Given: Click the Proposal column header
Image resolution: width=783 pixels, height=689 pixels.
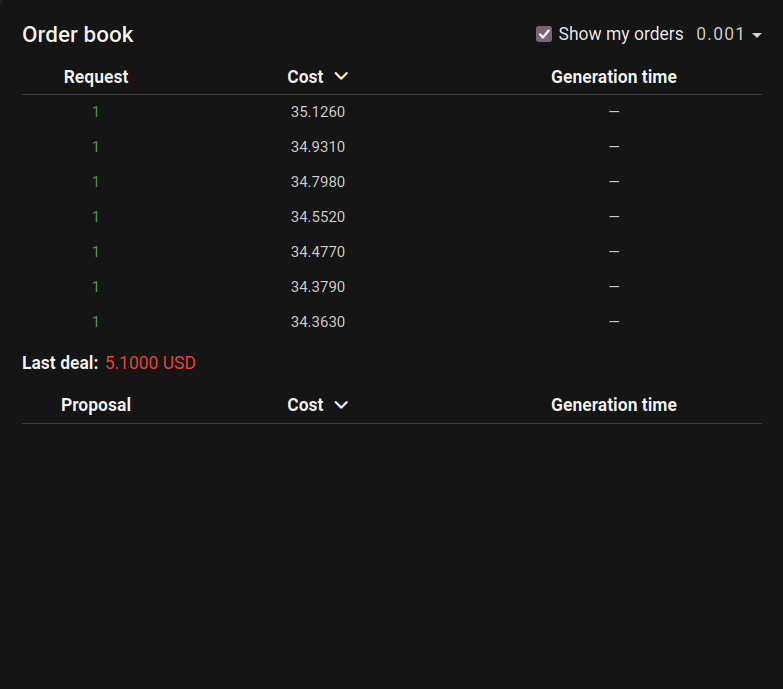Looking at the screenshot, I should tap(96, 405).
